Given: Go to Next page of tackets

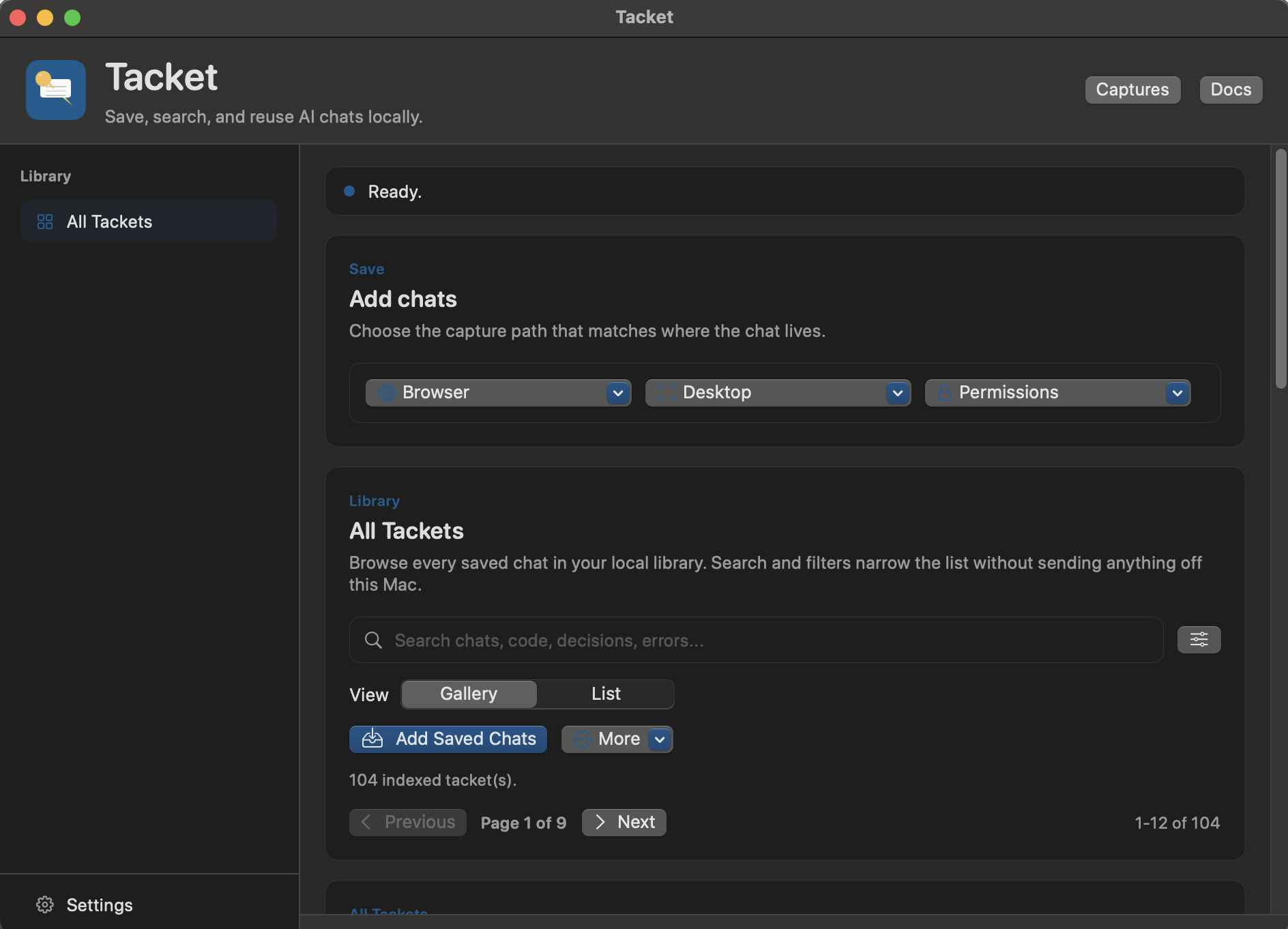Looking at the screenshot, I should pyautogui.click(x=624, y=822).
